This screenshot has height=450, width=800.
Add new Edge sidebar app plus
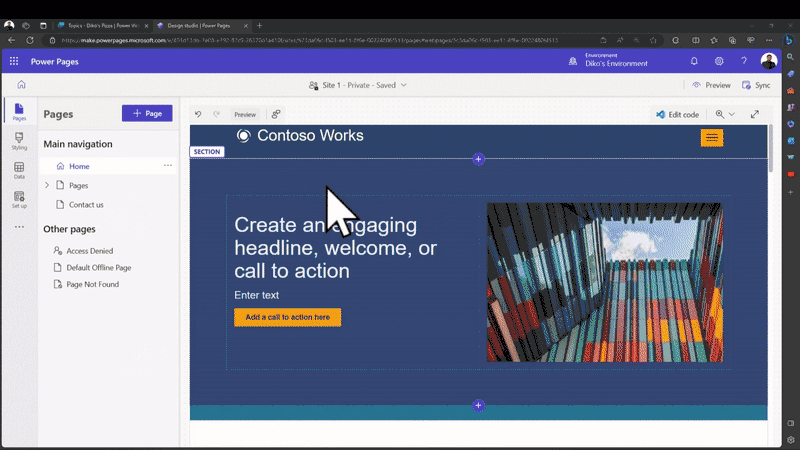coord(790,192)
